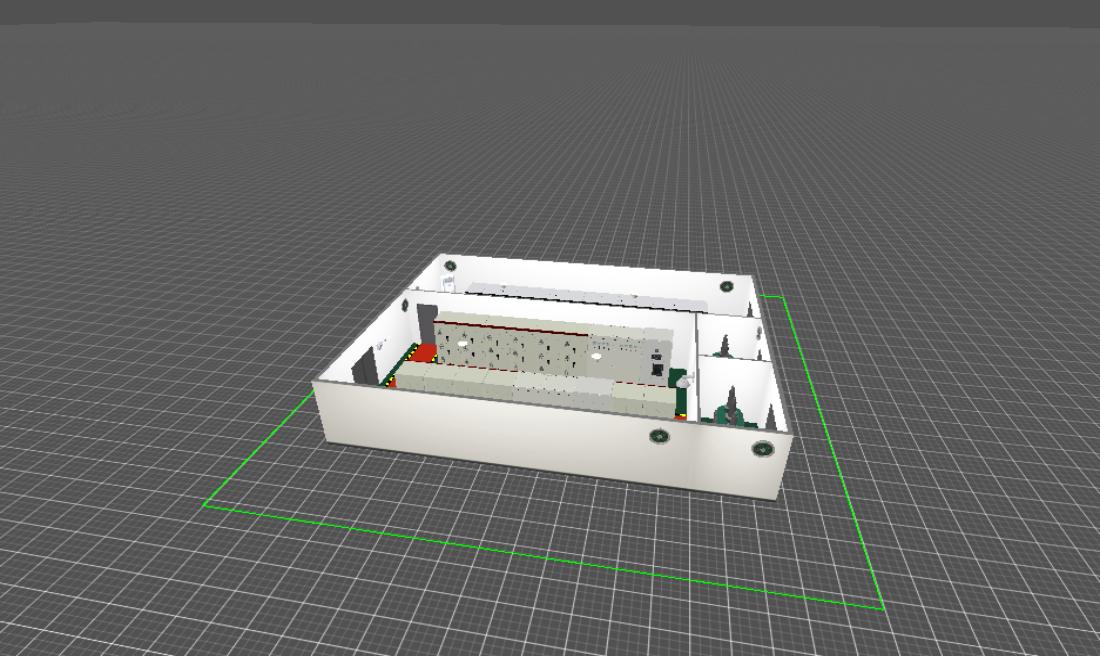Click the round marker on the front outer wall
The width and height of the screenshot is (1100, 656).
pyautogui.click(x=658, y=437)
